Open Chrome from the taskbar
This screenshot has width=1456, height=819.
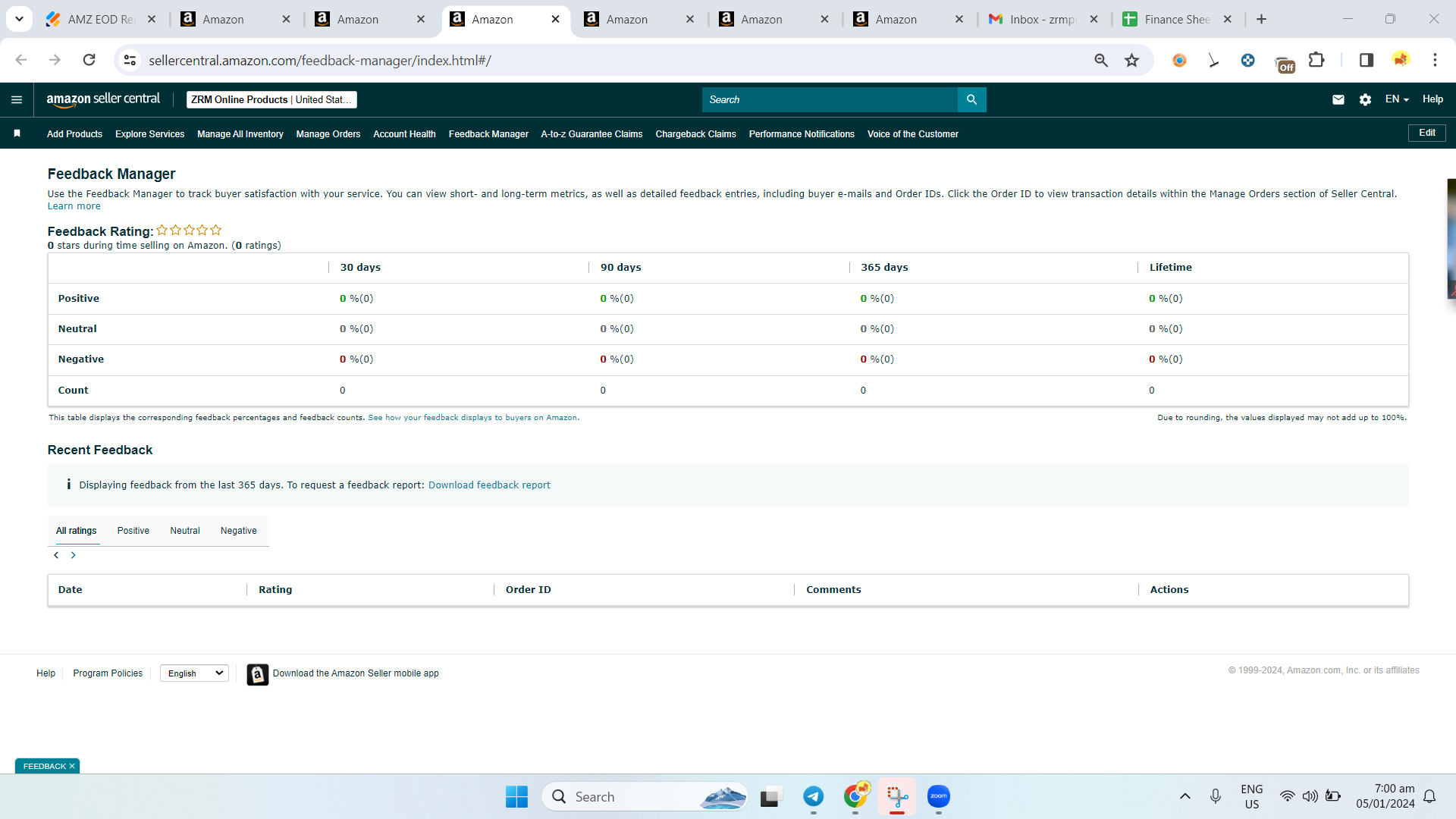(x=855, y=797)
